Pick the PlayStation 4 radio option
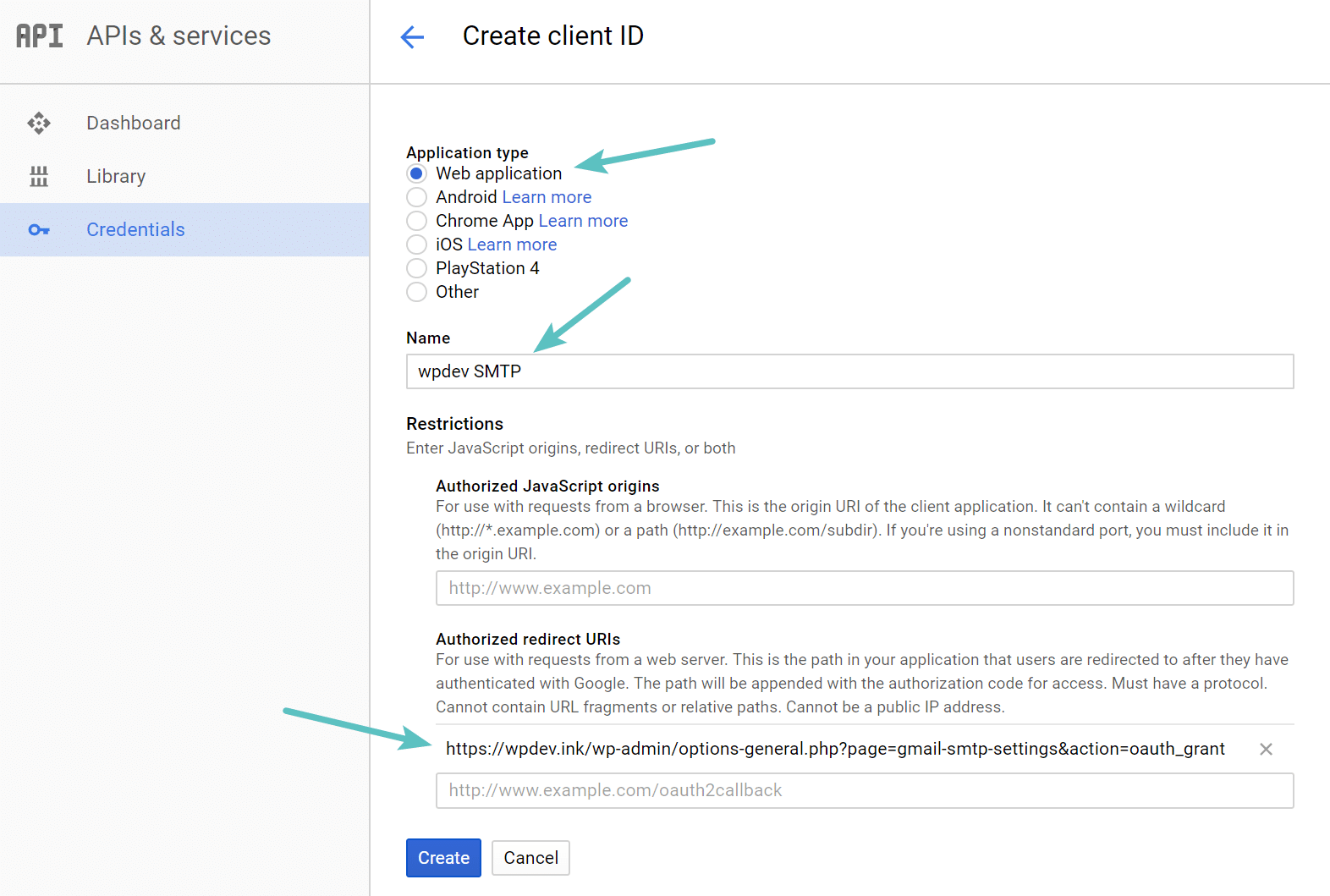The image size is (1330, 896). pyautogui.click(x=416, y=268)
